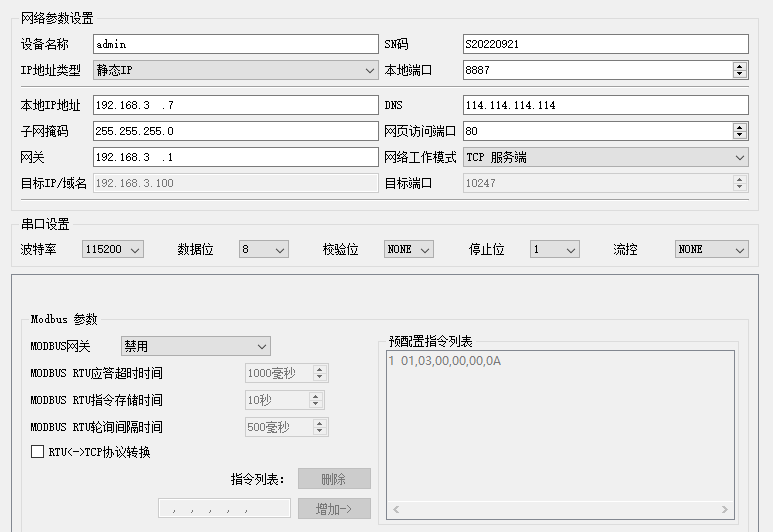Click the 本地IP地址 field
This screenshot has height=532, width=773.
pyautogui.click(x=235, y=105)
